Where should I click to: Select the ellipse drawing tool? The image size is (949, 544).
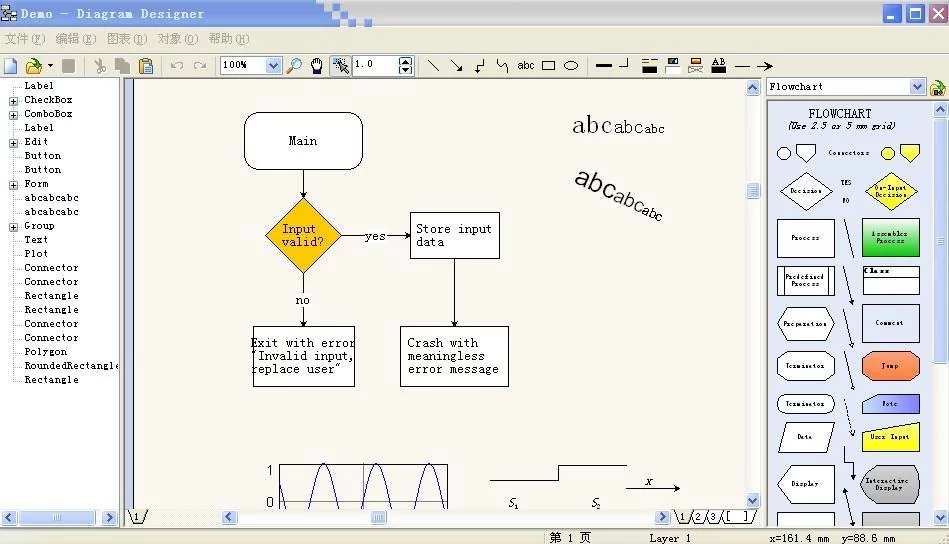[x=571, y=66]
